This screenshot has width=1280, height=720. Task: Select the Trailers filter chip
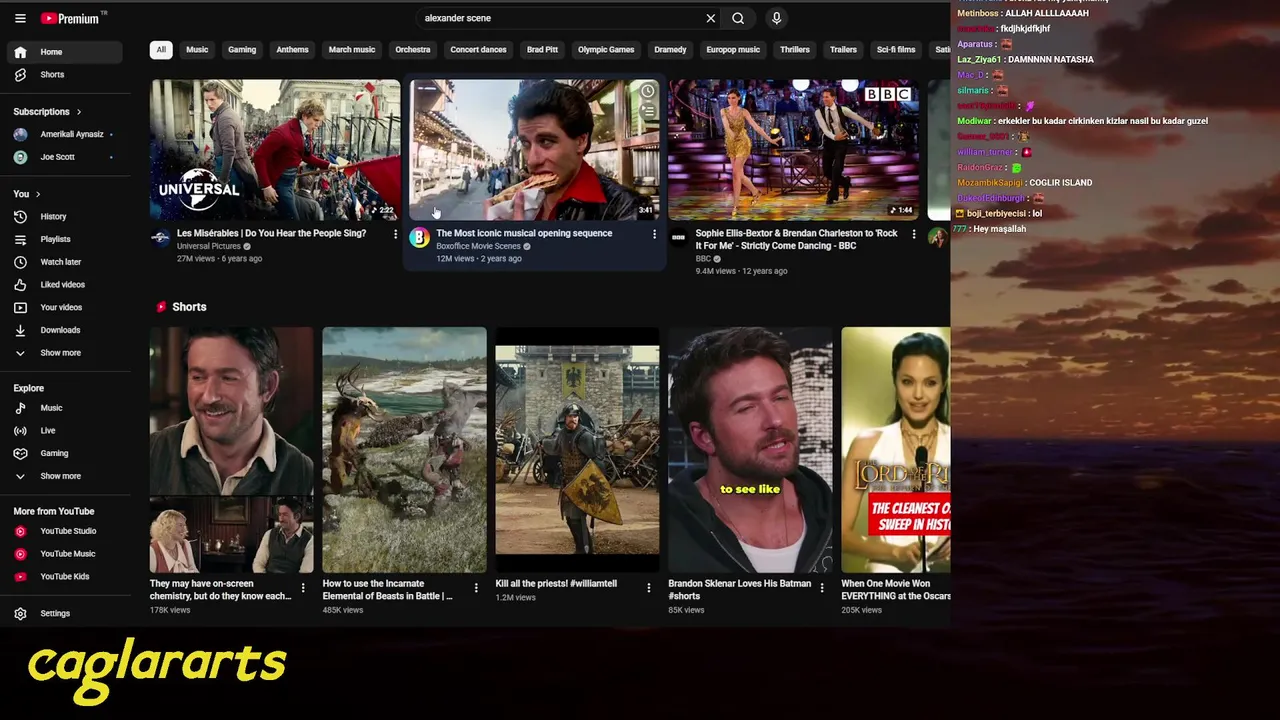843,50
